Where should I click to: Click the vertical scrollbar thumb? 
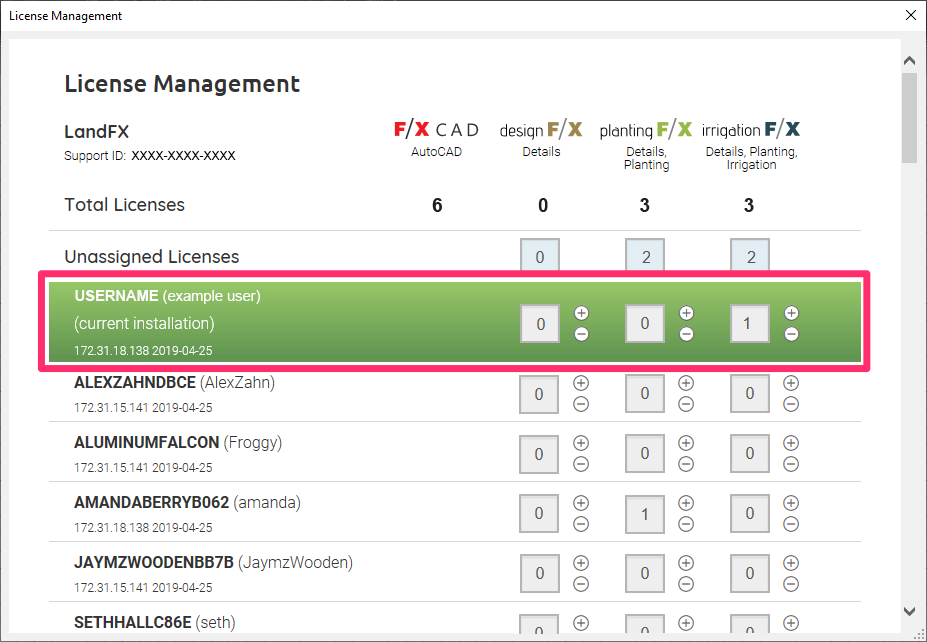point(909,118)
